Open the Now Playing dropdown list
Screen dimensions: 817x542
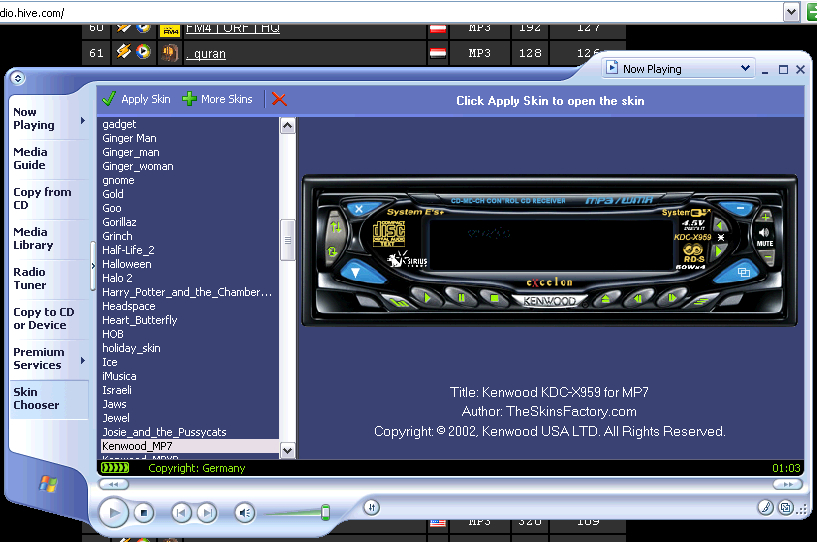tap(745, 69)
